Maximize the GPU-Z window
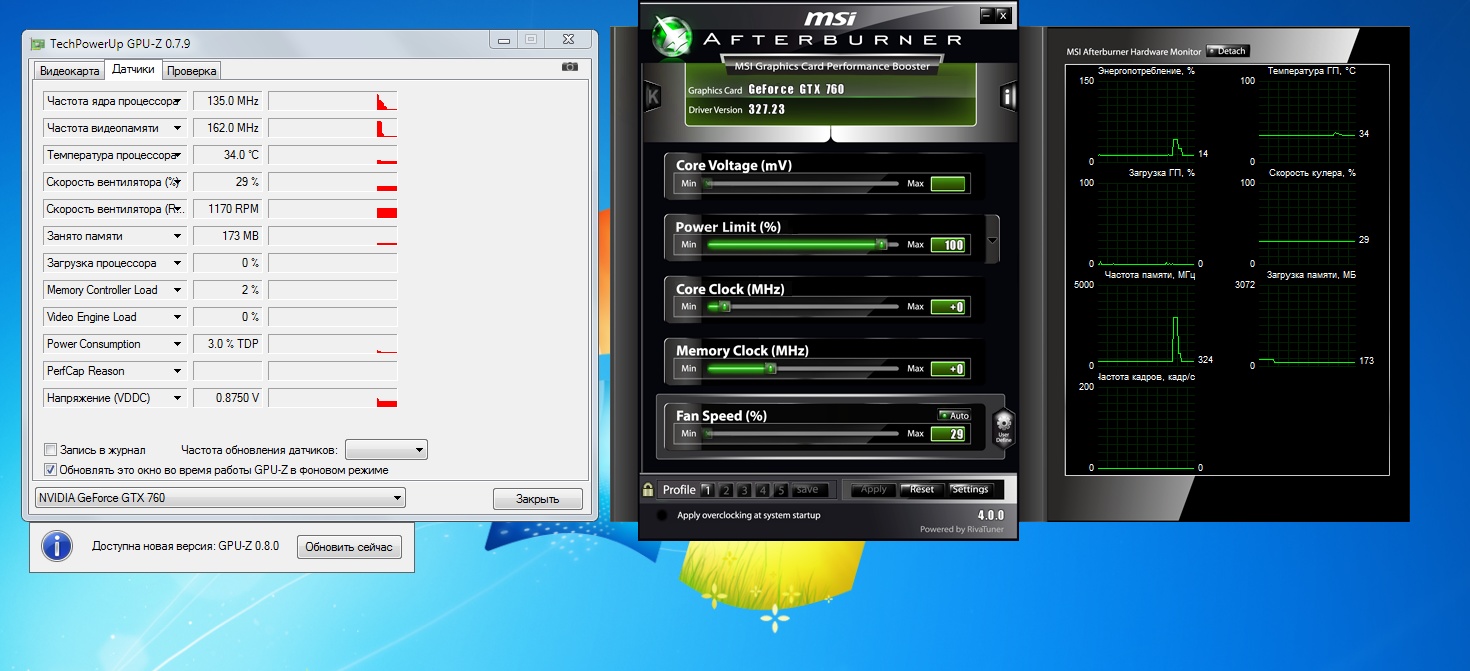 pos(531,40)
